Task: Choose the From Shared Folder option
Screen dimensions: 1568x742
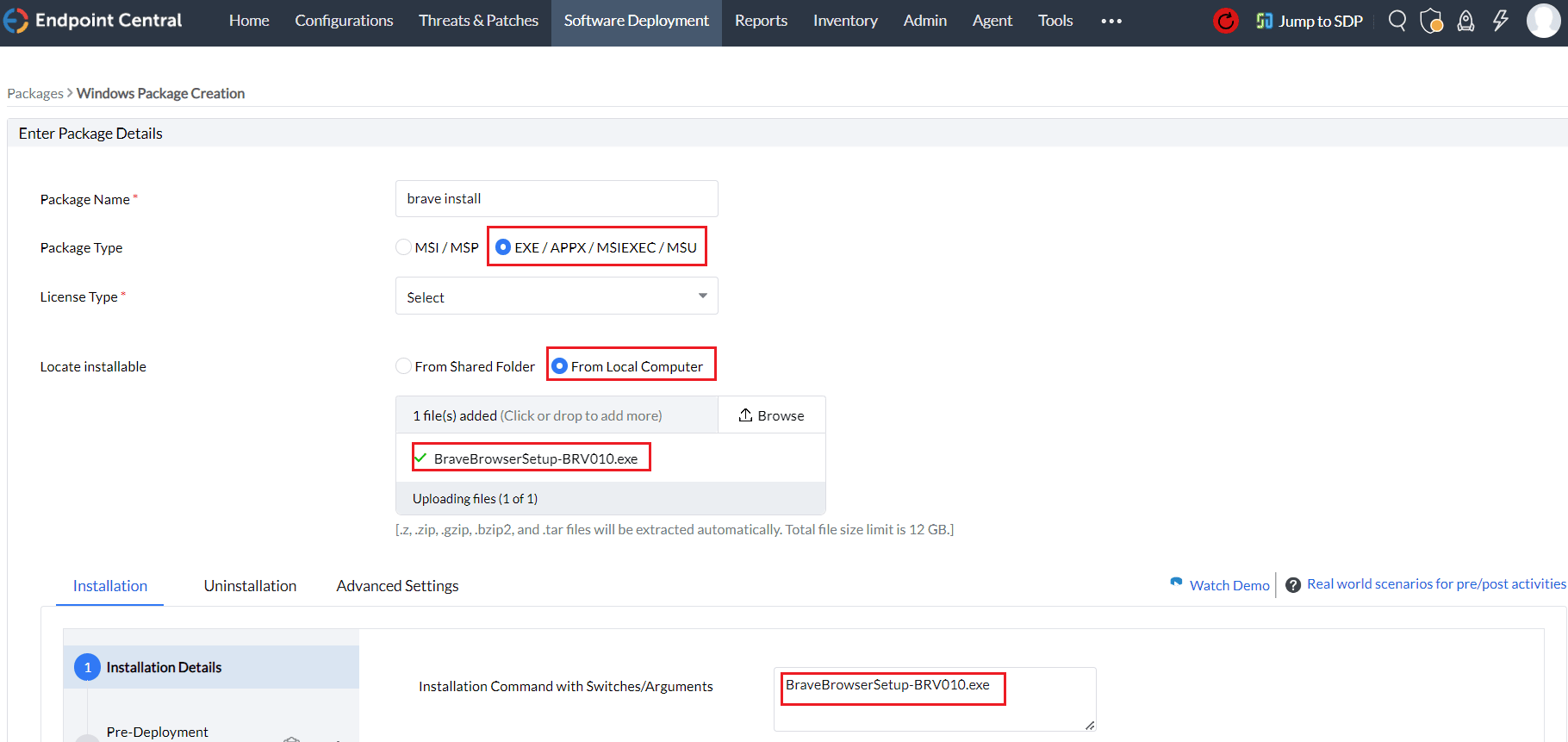Action: 403,366
